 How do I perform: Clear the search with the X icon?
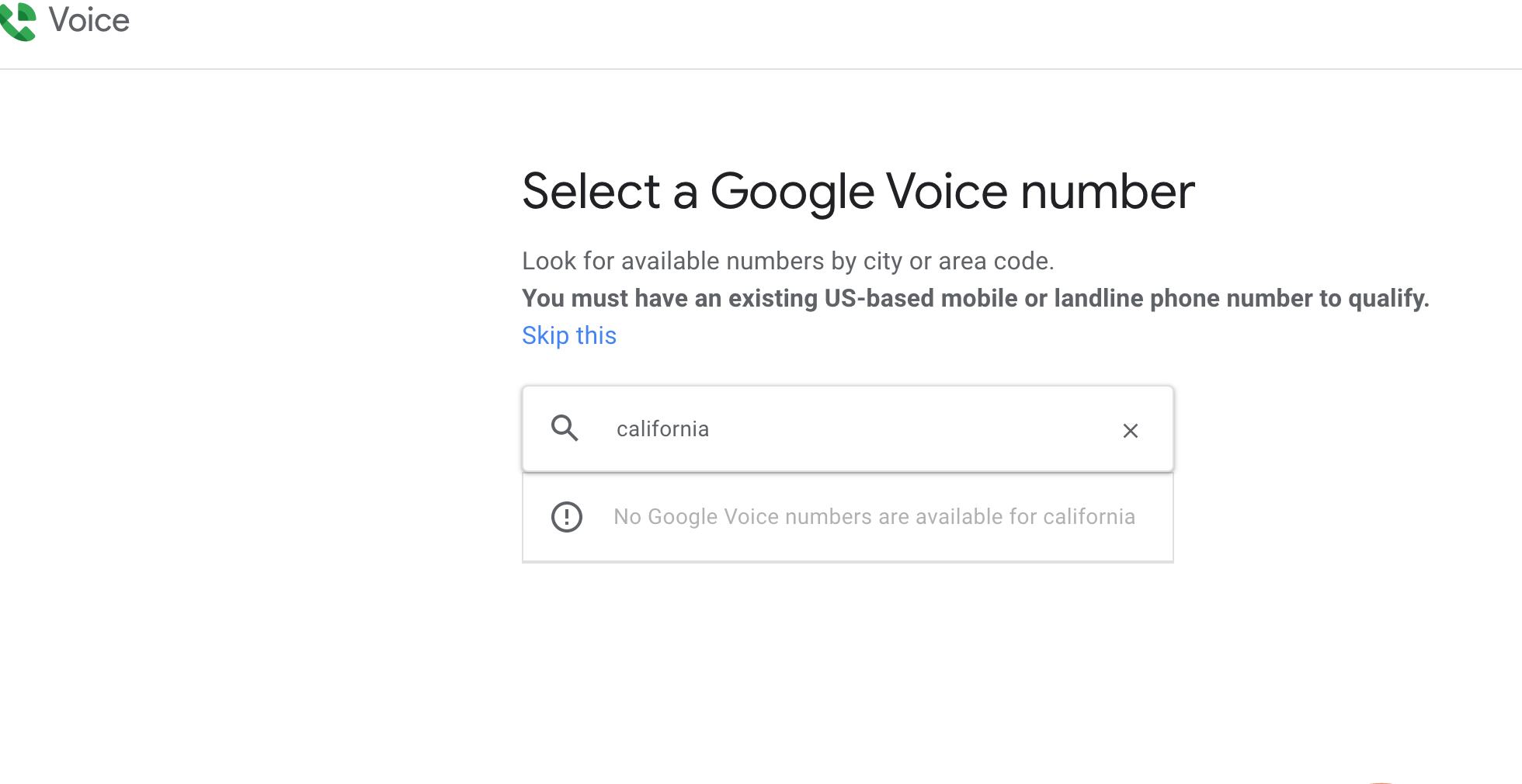[1130, 430]
